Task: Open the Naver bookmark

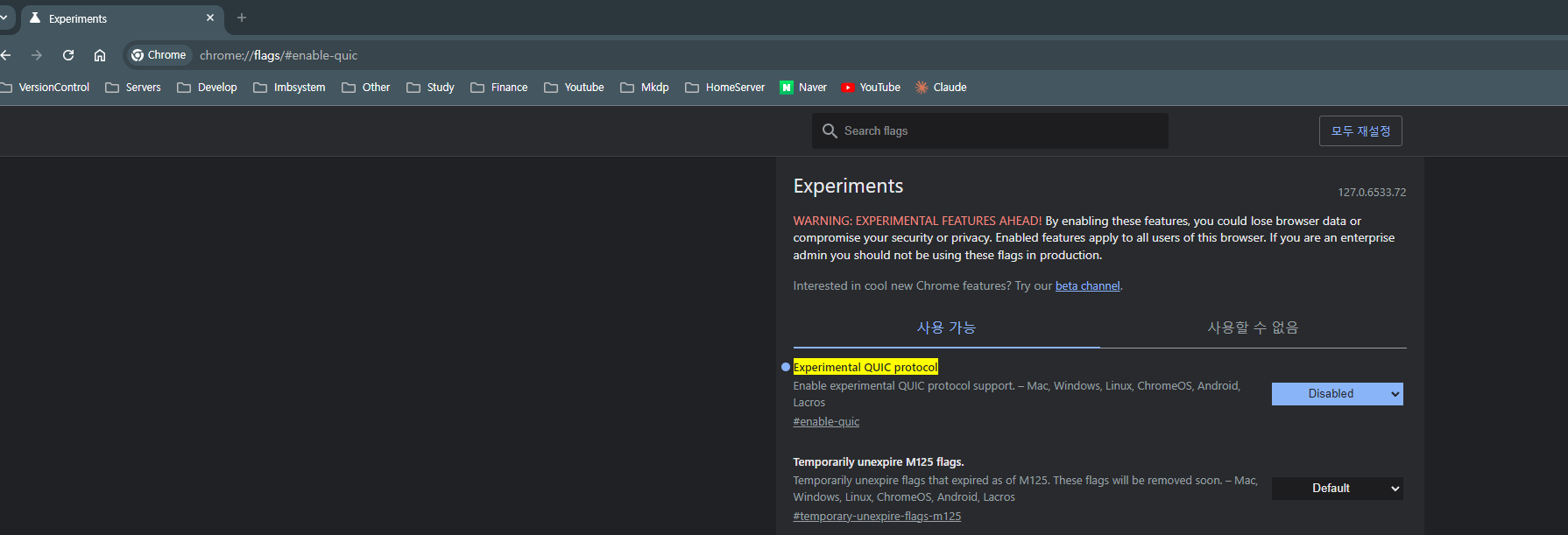Action: [x=803, y=88]
